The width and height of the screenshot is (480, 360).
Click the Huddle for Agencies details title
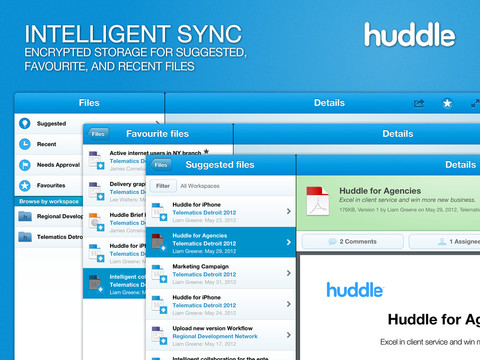[x=380, y=191]
